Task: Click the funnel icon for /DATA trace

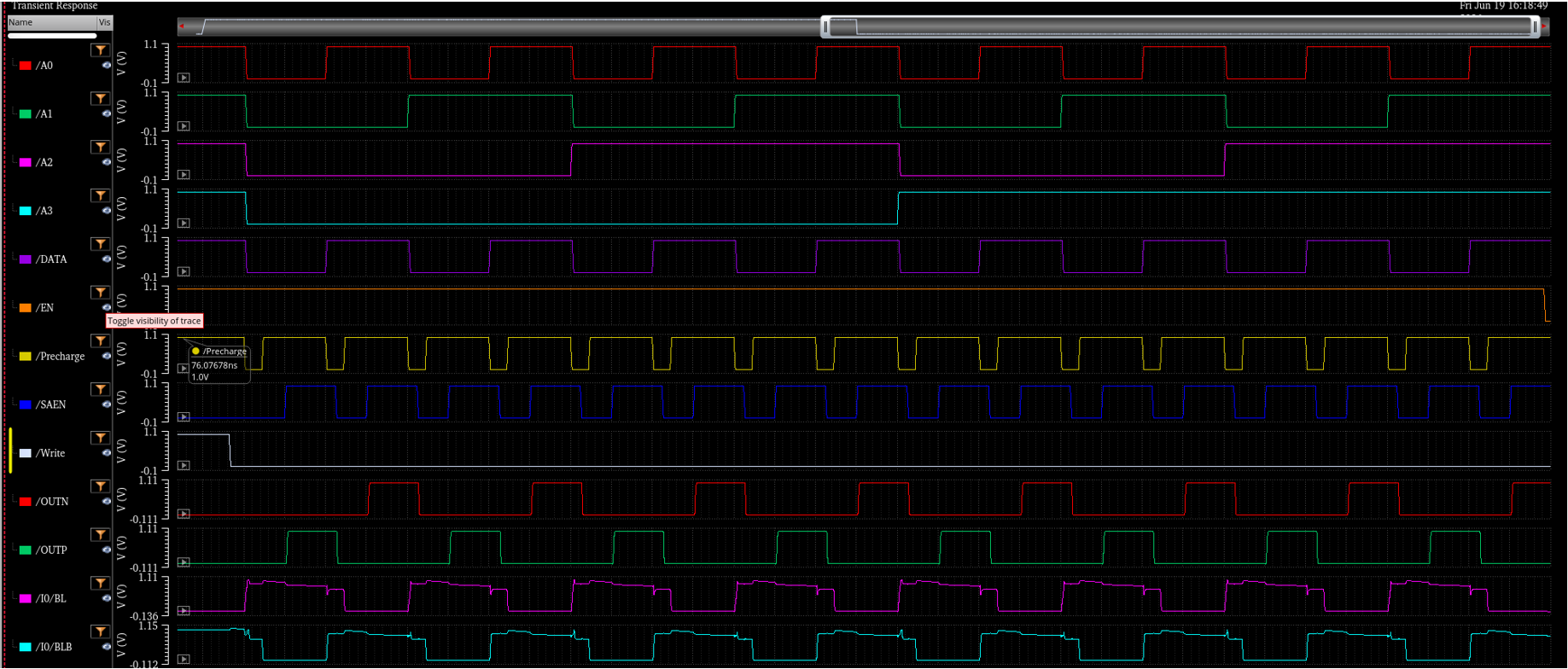Action: 101,244
